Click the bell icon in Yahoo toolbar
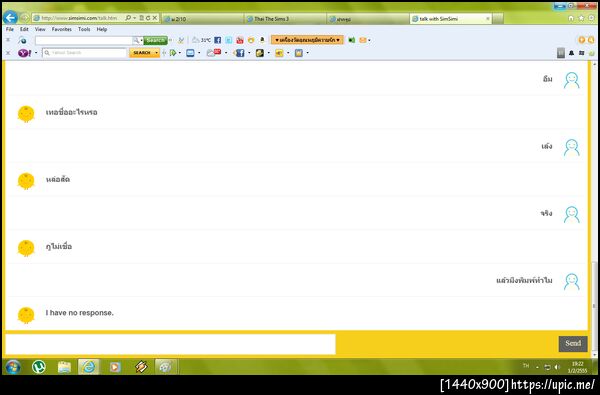Image resolution: width=600 pixels, height=395 pixels. (571, 53)
